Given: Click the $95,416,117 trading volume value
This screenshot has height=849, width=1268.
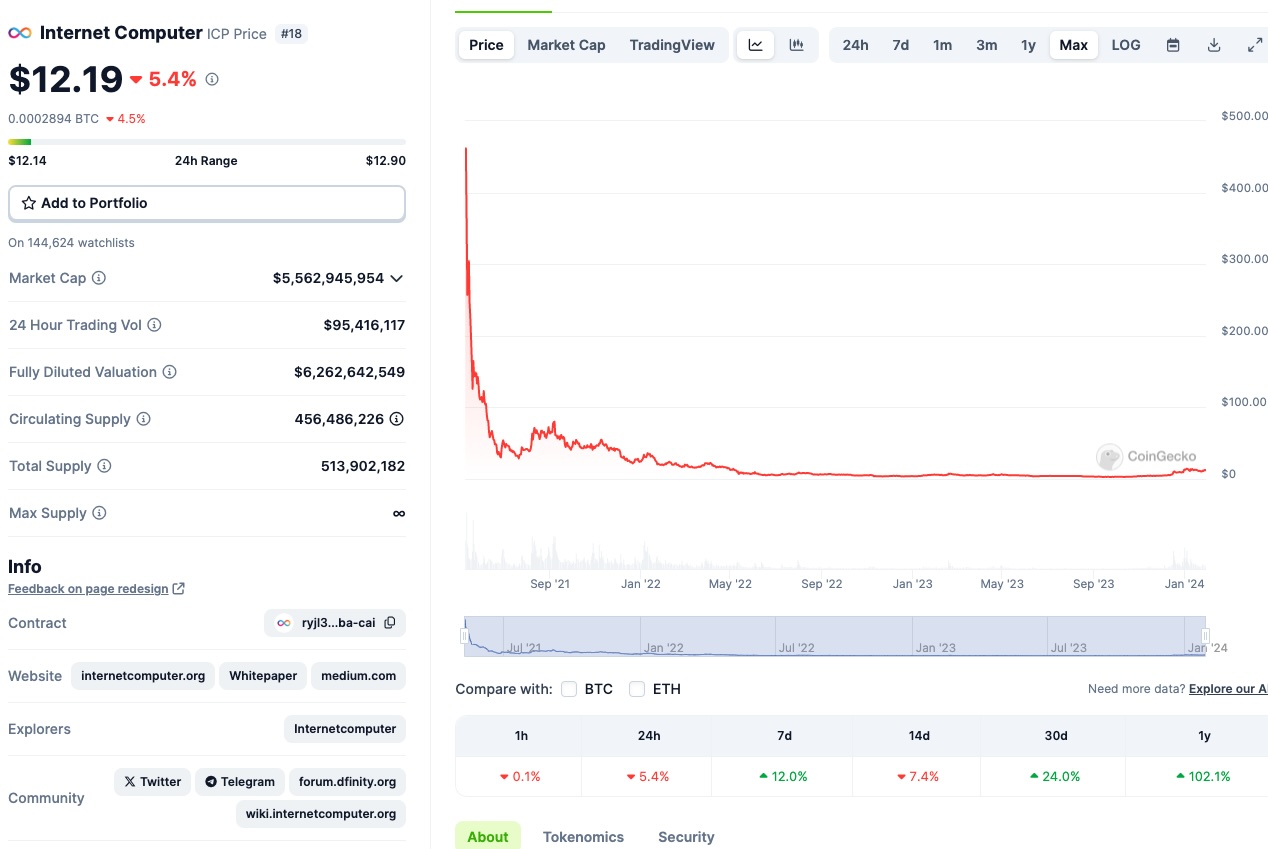Looking at the screenshot, I should click(x=364, y=325).
